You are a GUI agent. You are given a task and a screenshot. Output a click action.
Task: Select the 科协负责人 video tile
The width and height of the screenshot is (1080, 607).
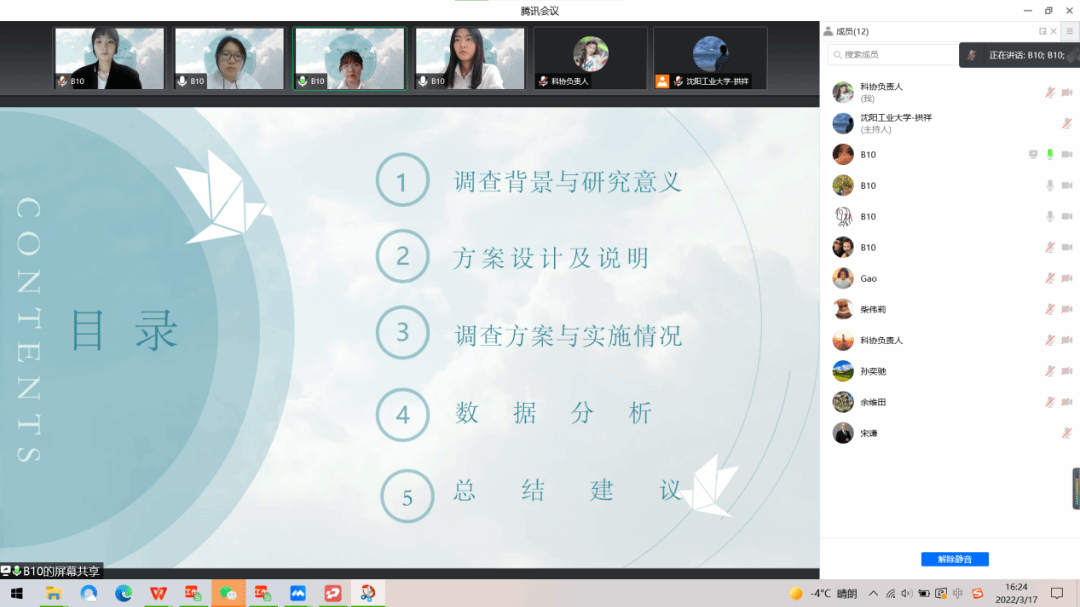[590, 59]
